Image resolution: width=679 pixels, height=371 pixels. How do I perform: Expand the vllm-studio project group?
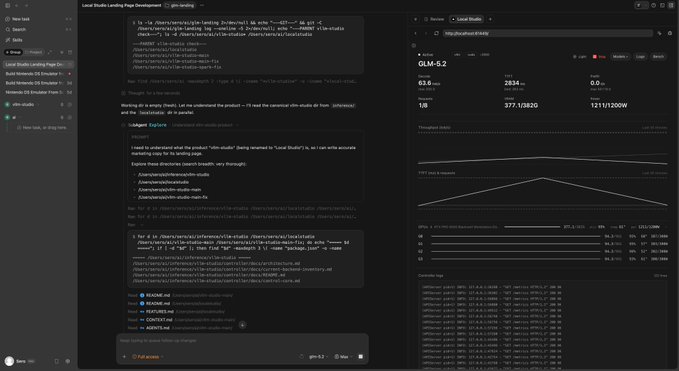23,104
